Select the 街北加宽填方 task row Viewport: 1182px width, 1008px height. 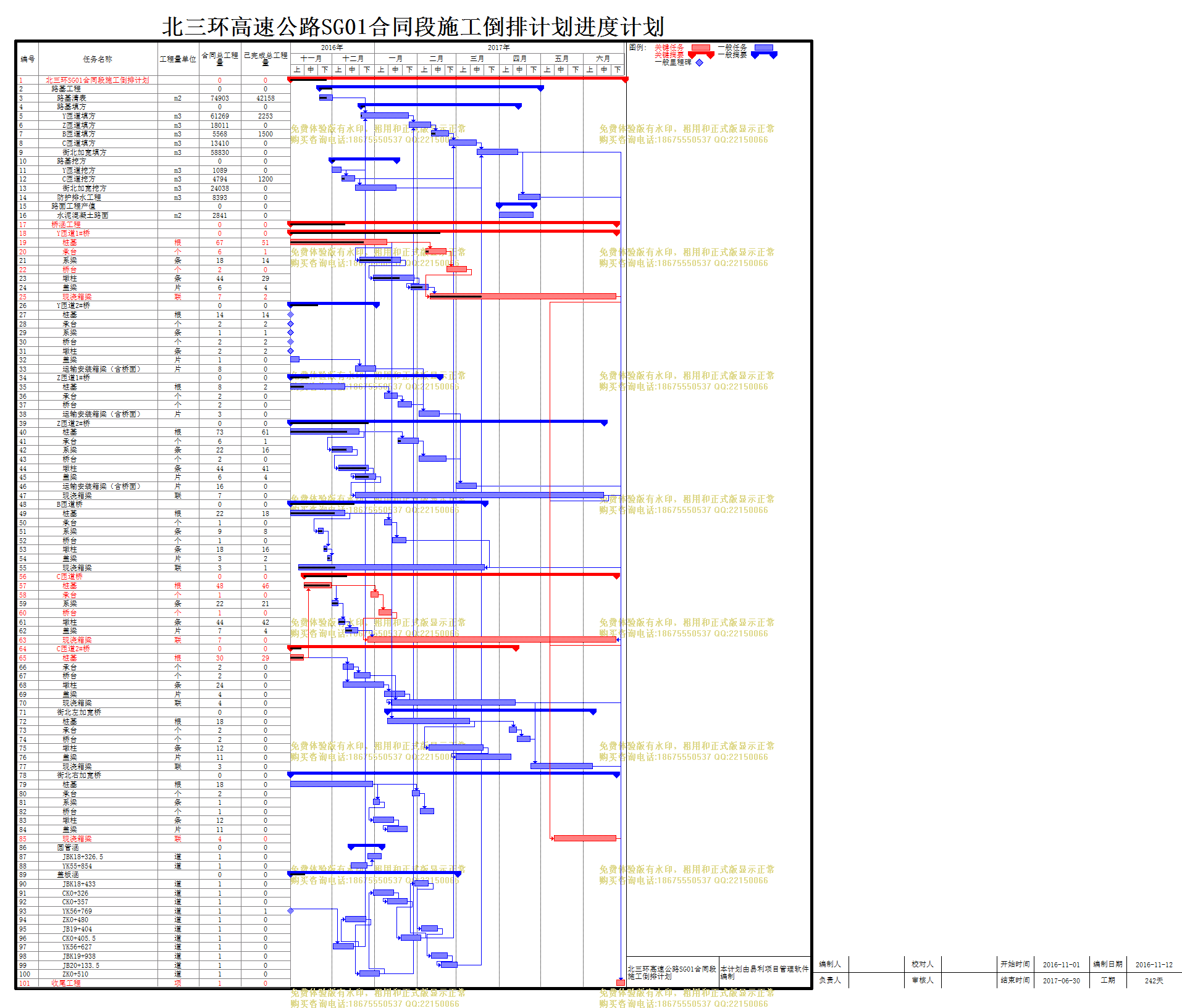tap(153, 152)
